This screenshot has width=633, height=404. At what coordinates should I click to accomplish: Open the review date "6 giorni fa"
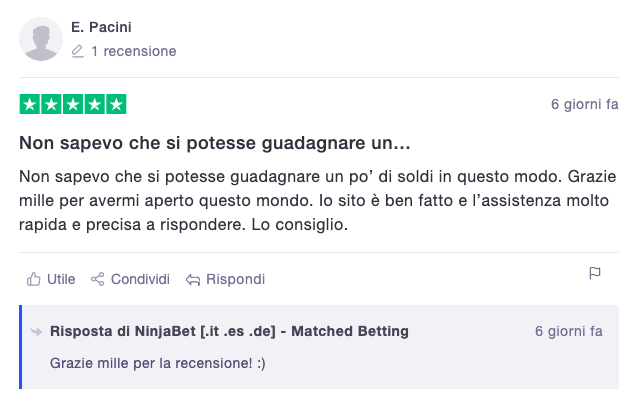click(585, 104)
